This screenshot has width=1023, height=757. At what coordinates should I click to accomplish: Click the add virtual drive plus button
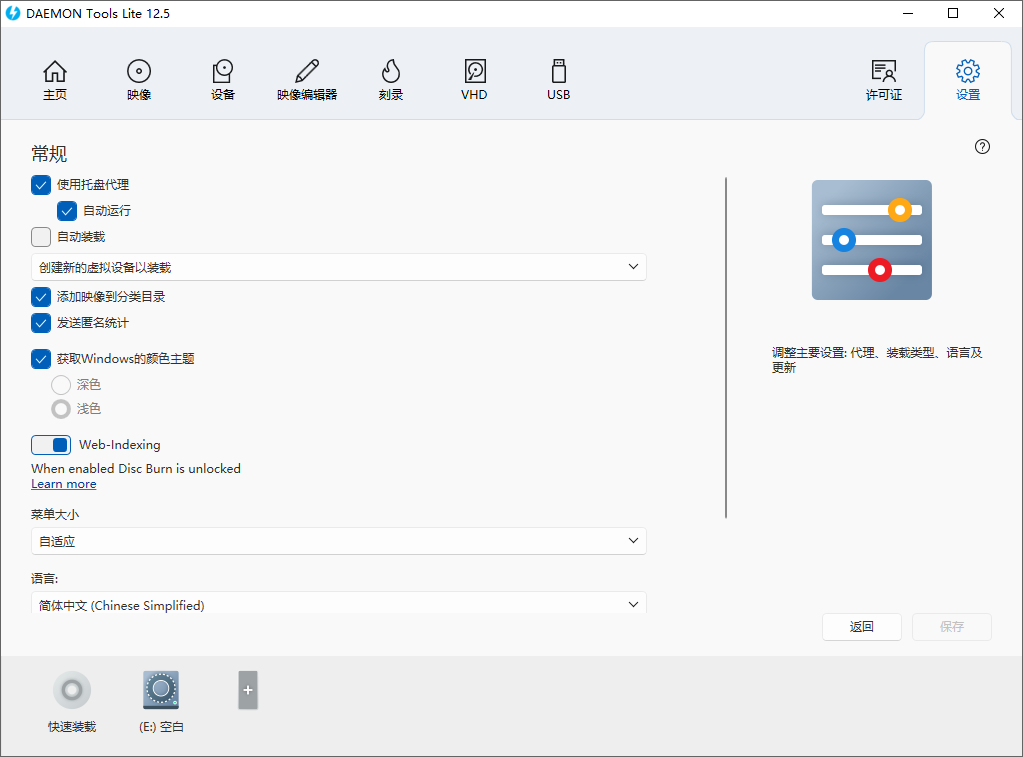tap(245, 690)
